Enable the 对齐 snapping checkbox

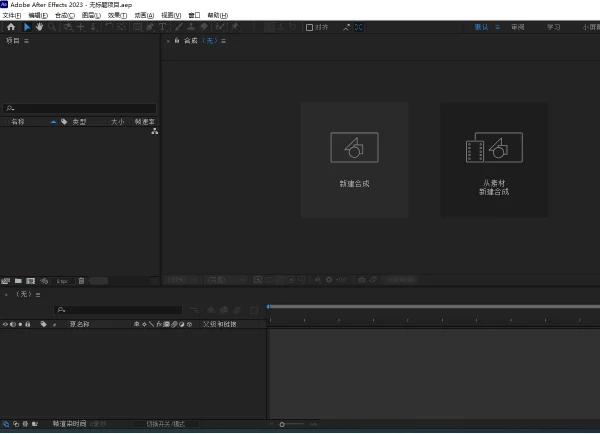tap(309, 27)
